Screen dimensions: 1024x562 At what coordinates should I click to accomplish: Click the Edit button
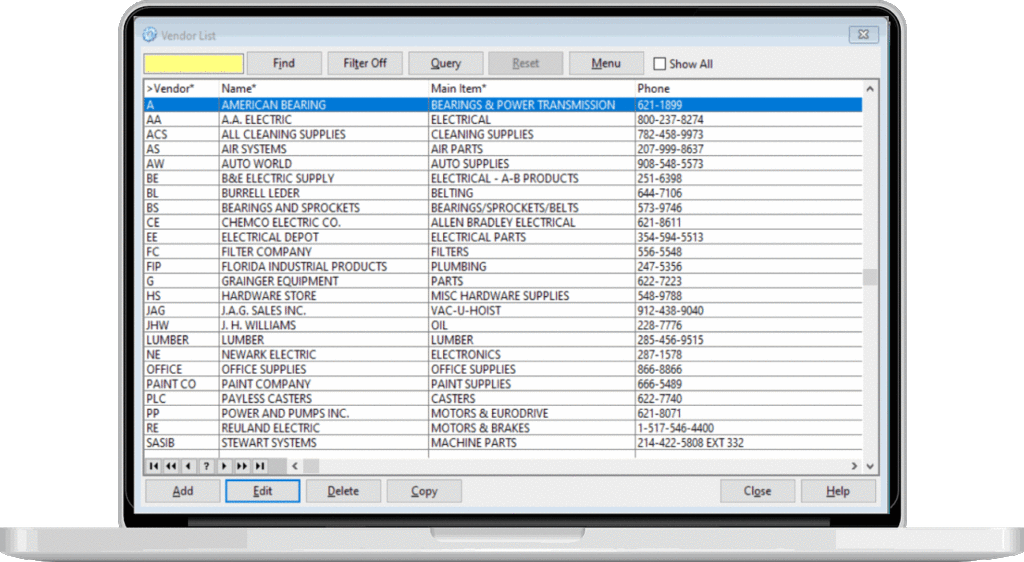click(263, 491)
